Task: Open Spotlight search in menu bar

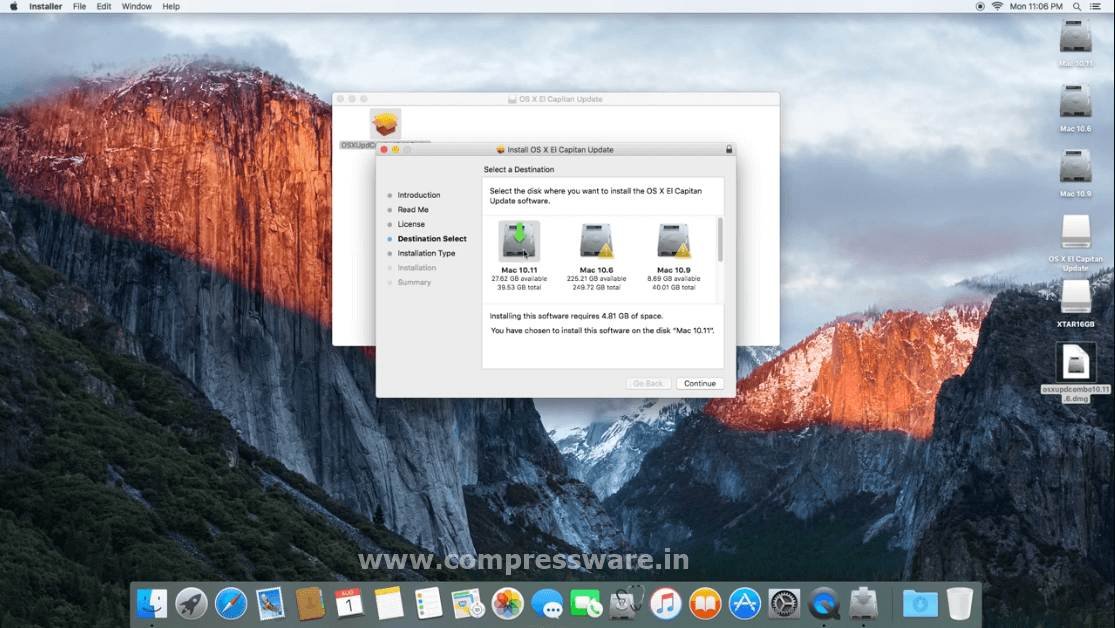Action: 1077,6
